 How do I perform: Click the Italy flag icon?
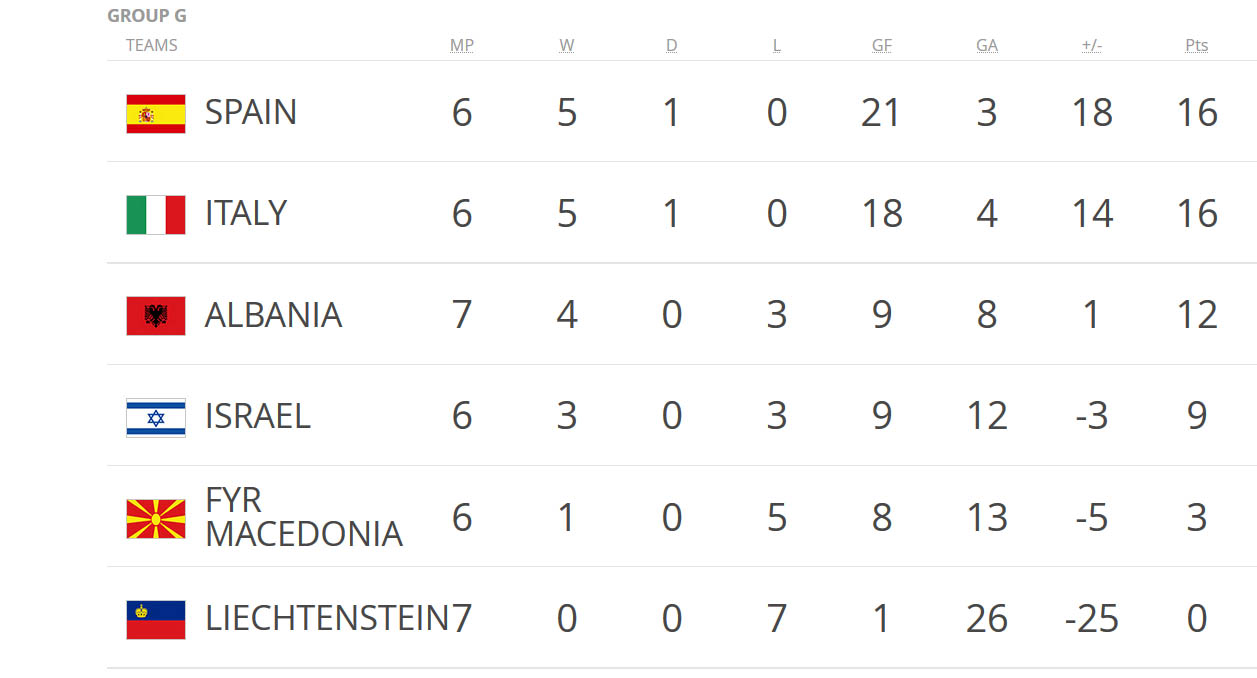[156, 214]
